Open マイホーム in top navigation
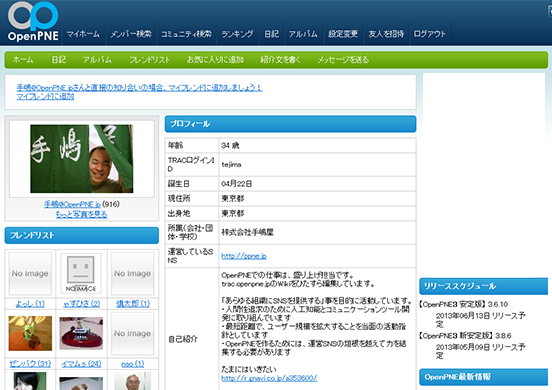This screenshot has height=390, width=552. click(83, 34)
